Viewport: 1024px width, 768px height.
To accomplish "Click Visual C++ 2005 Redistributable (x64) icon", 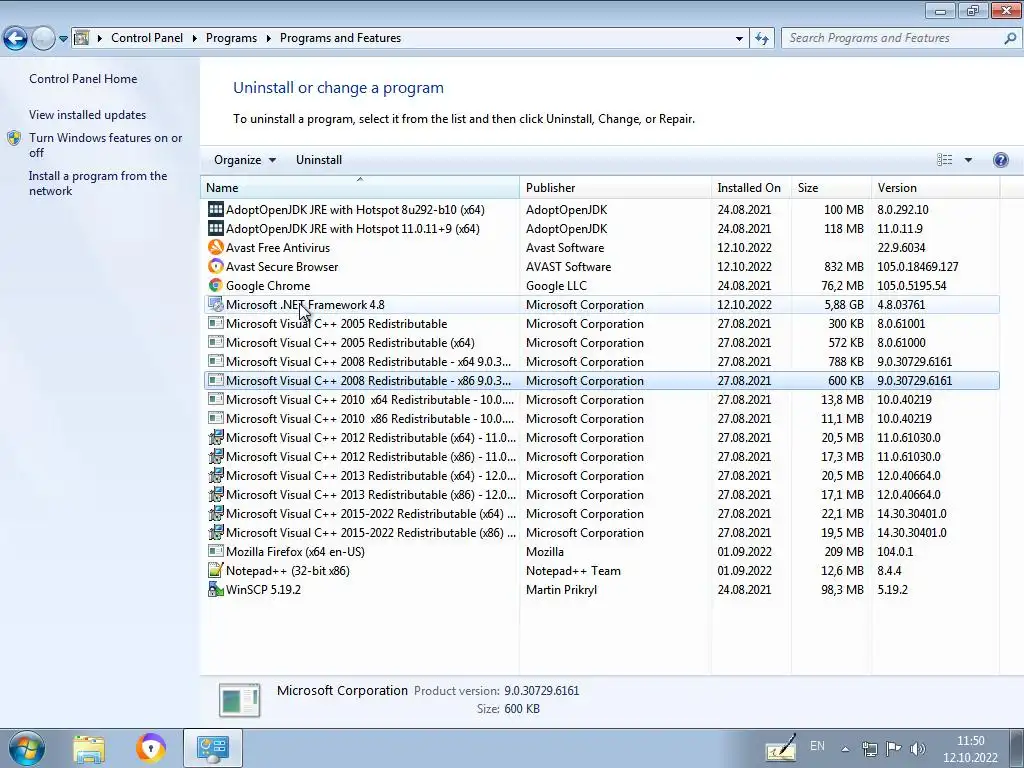I will [x=216, y=343].
